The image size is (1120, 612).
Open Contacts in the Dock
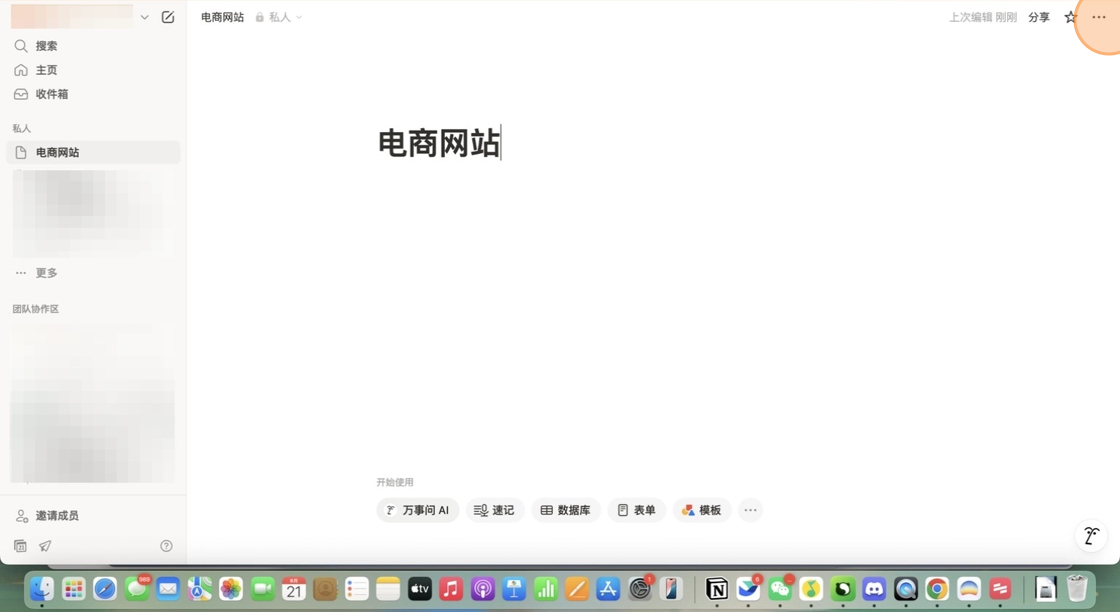coord(325,588)
